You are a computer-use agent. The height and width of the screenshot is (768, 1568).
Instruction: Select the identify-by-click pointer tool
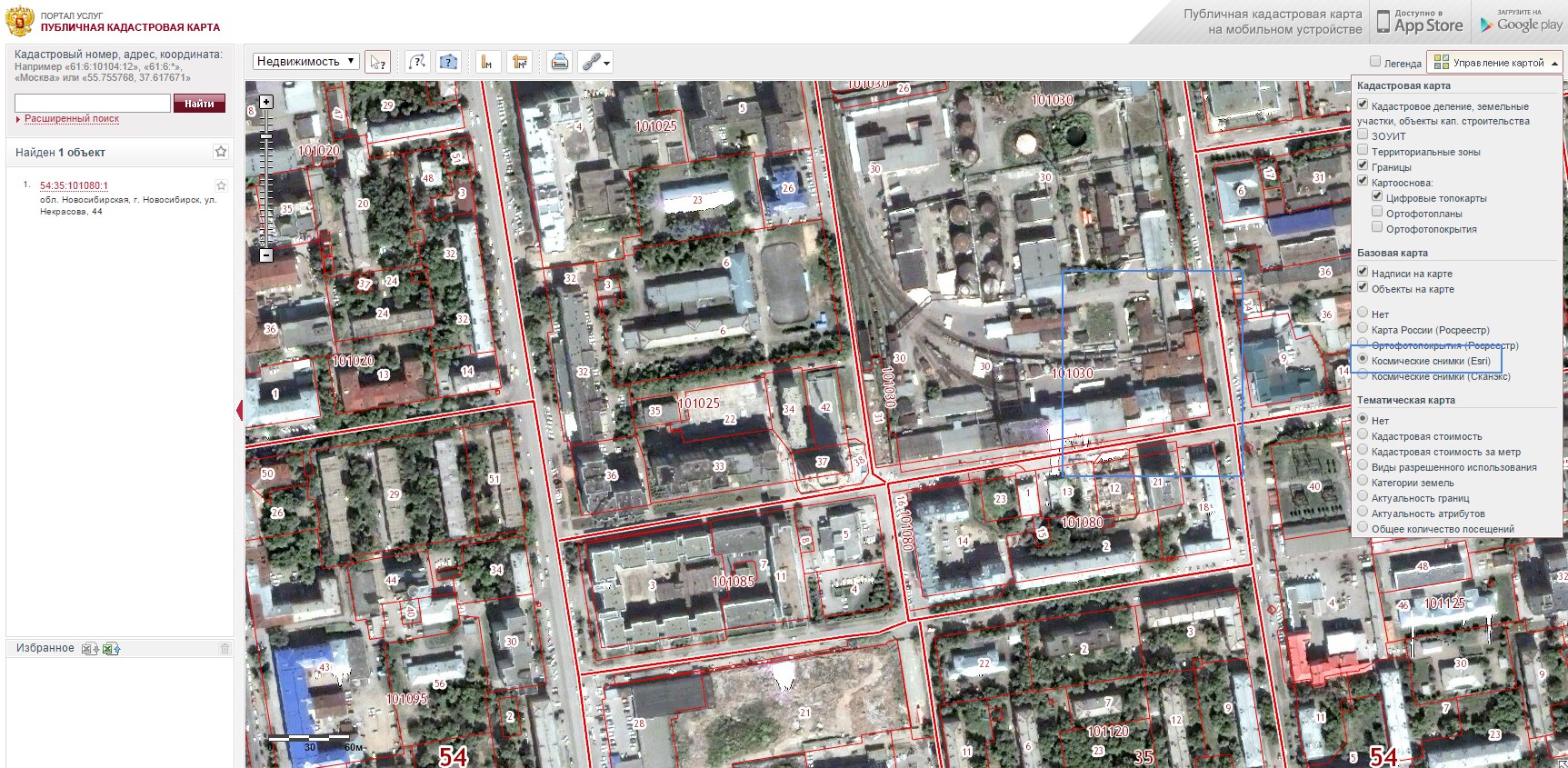tap(378, 62)
